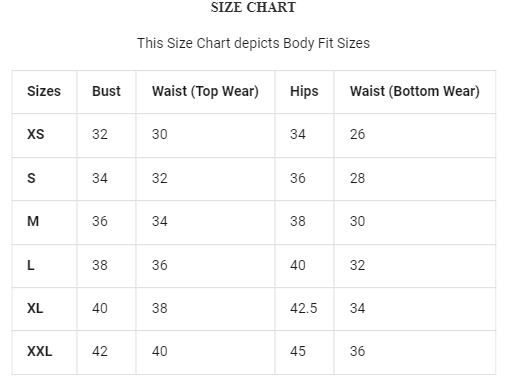Viewport: 507px width, 388px height.
Task: Select the Waist (Top Wear) header
Action: 205,91
